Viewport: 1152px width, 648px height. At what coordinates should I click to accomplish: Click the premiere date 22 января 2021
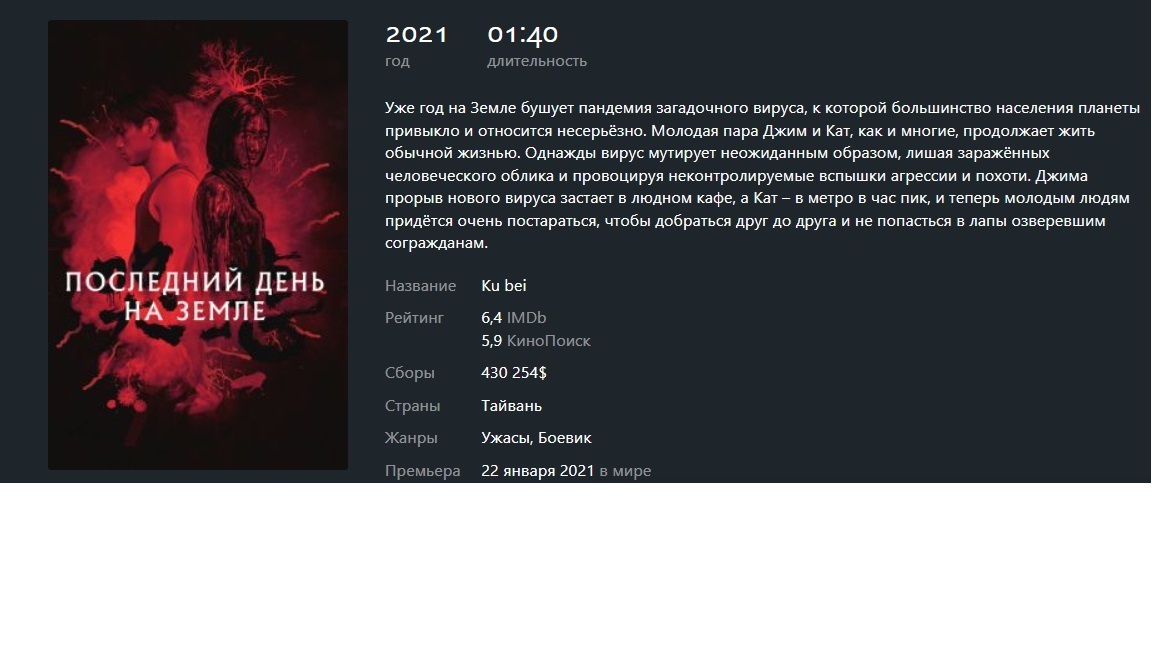click(537, 470)
